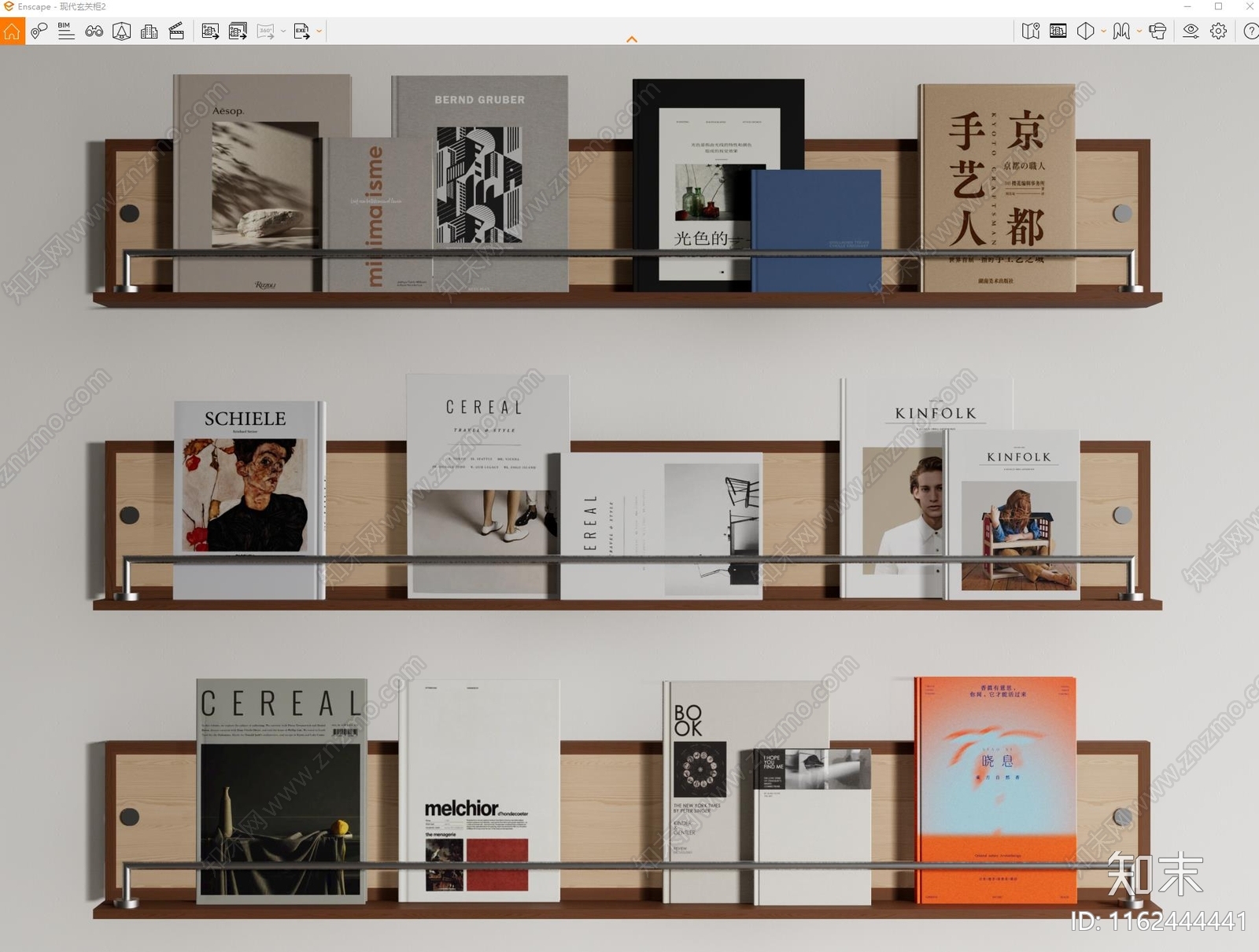1259x952 pixels.
Task: Maximize the Enscape window
Action: pos(1218,6)
